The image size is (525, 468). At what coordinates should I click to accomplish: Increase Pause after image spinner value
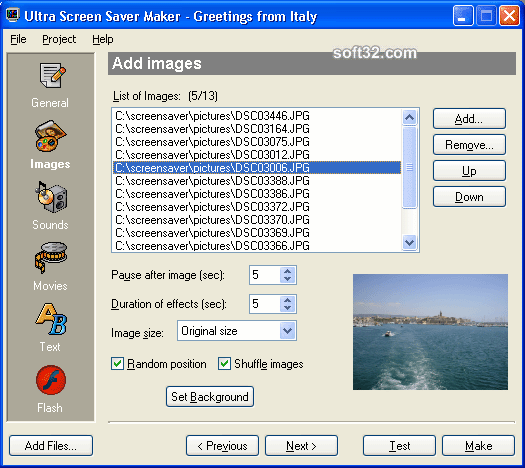coord(288,271)
